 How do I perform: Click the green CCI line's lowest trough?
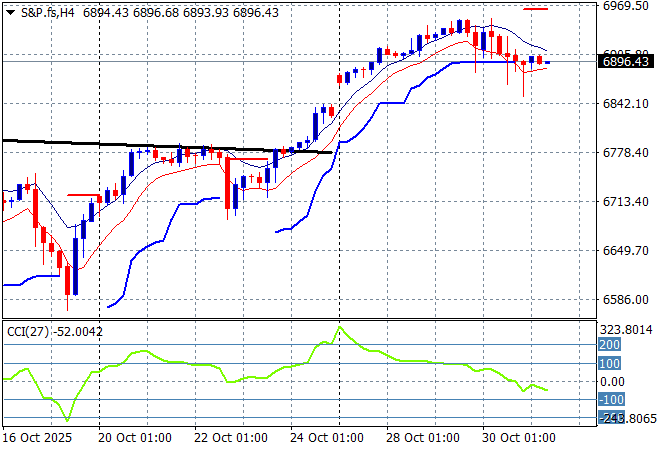[x=68, y=420]
